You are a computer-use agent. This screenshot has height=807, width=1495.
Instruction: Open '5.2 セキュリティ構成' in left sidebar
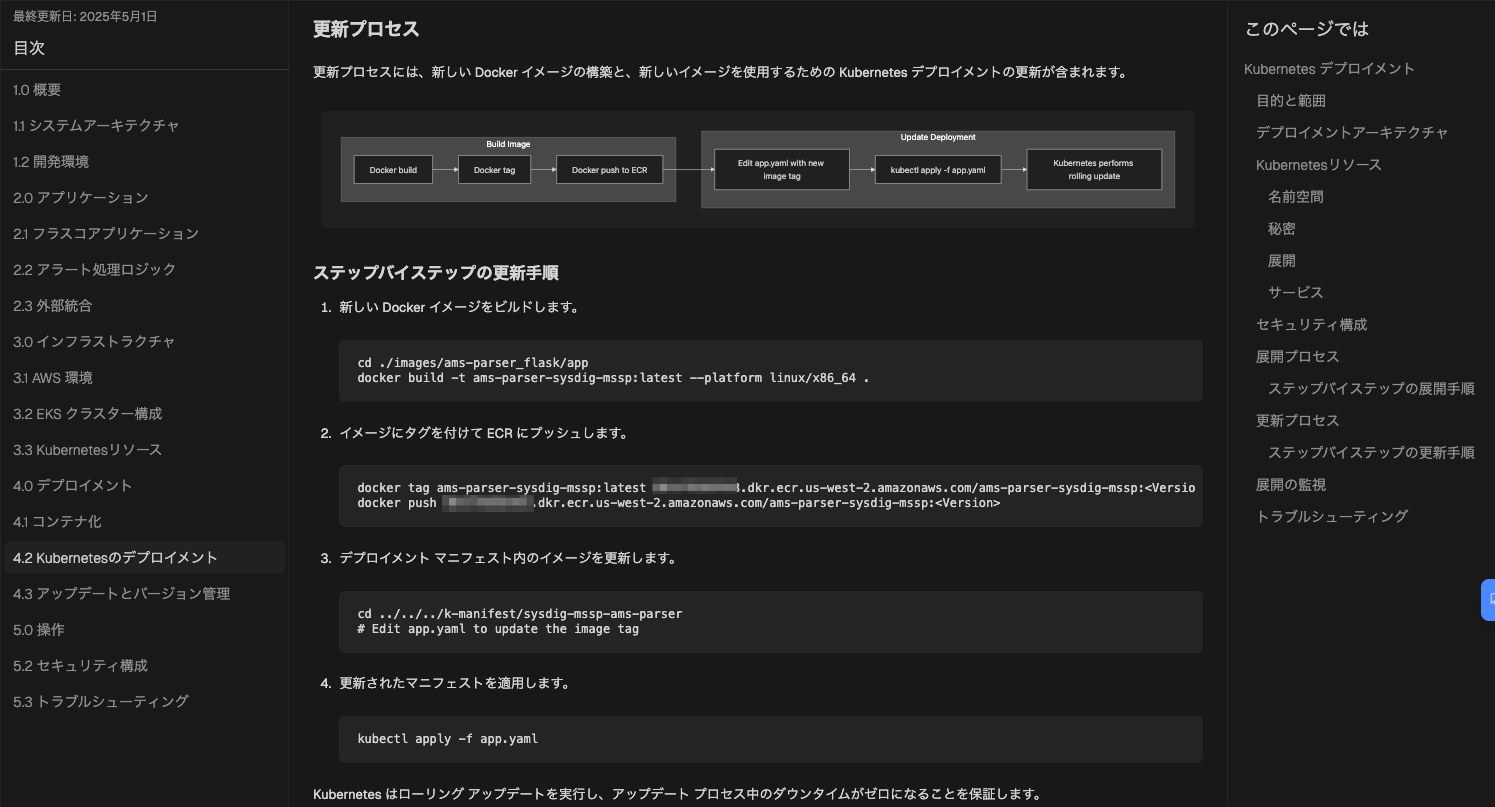click(x=80, y=666)
